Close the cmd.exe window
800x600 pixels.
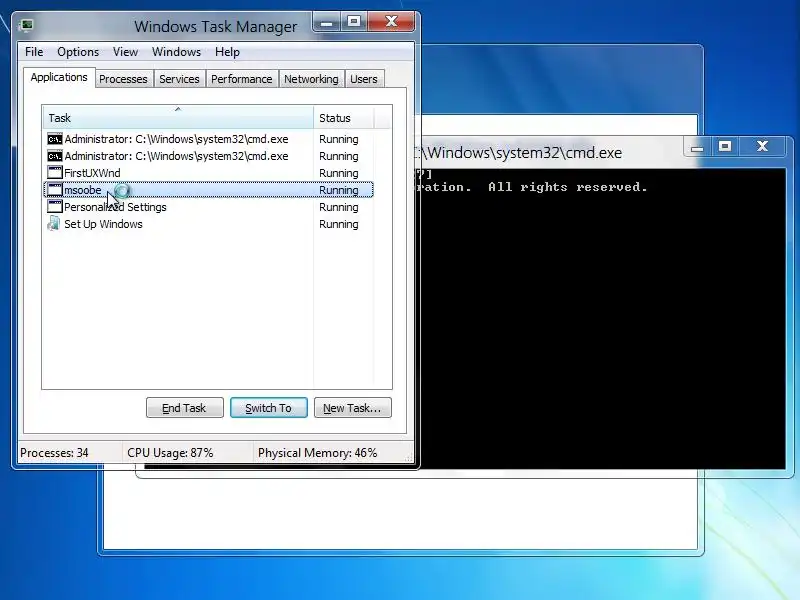(x=762, y=147)
